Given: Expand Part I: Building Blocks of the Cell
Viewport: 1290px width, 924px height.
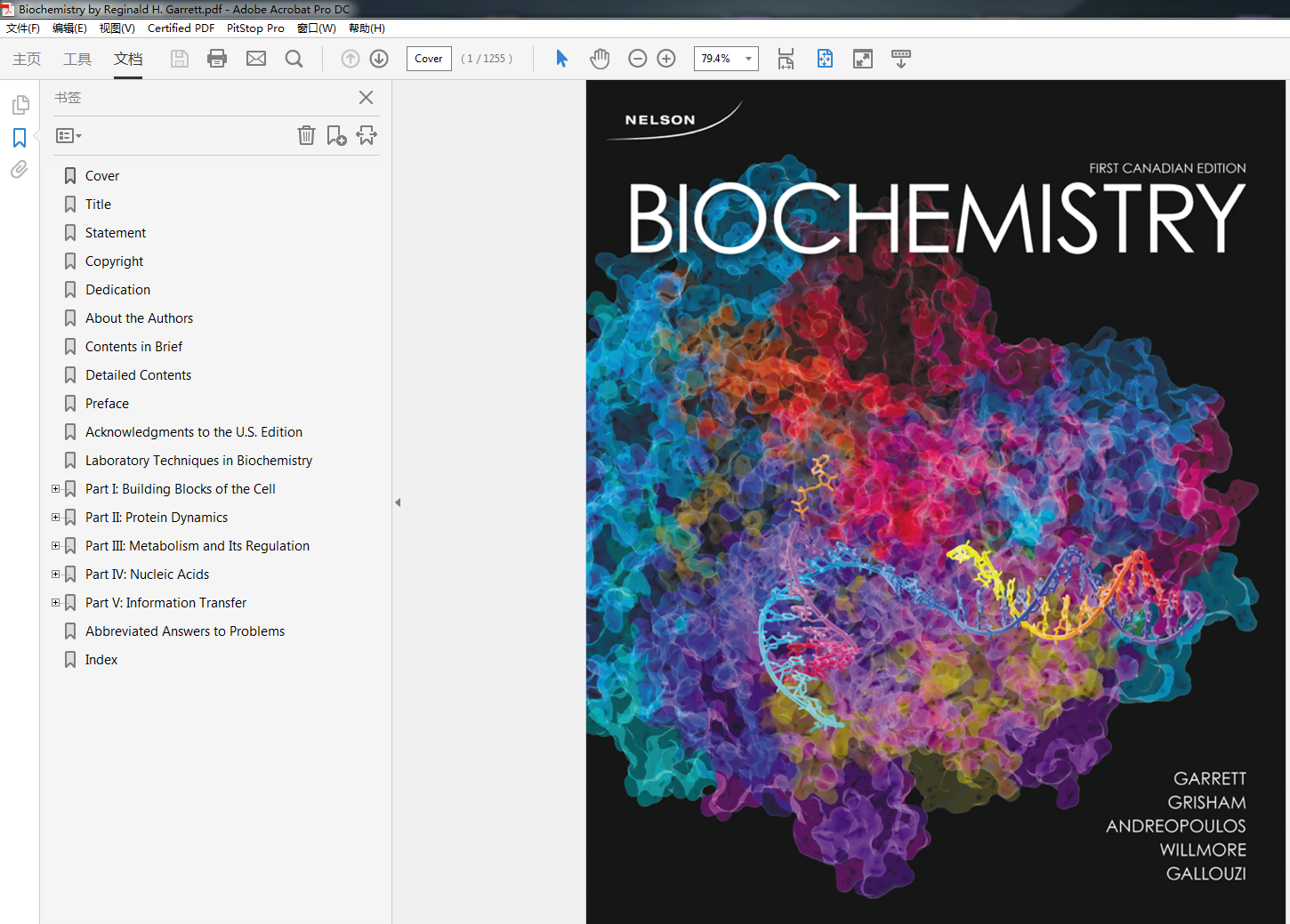Looking at the screenshot, I should (55, 488).
